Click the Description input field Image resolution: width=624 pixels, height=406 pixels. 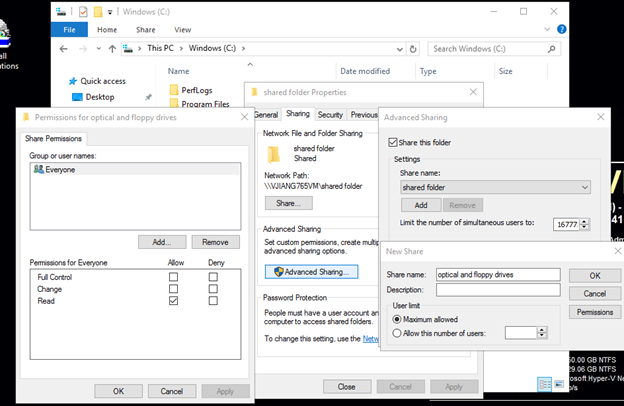[x=498, y=290]
